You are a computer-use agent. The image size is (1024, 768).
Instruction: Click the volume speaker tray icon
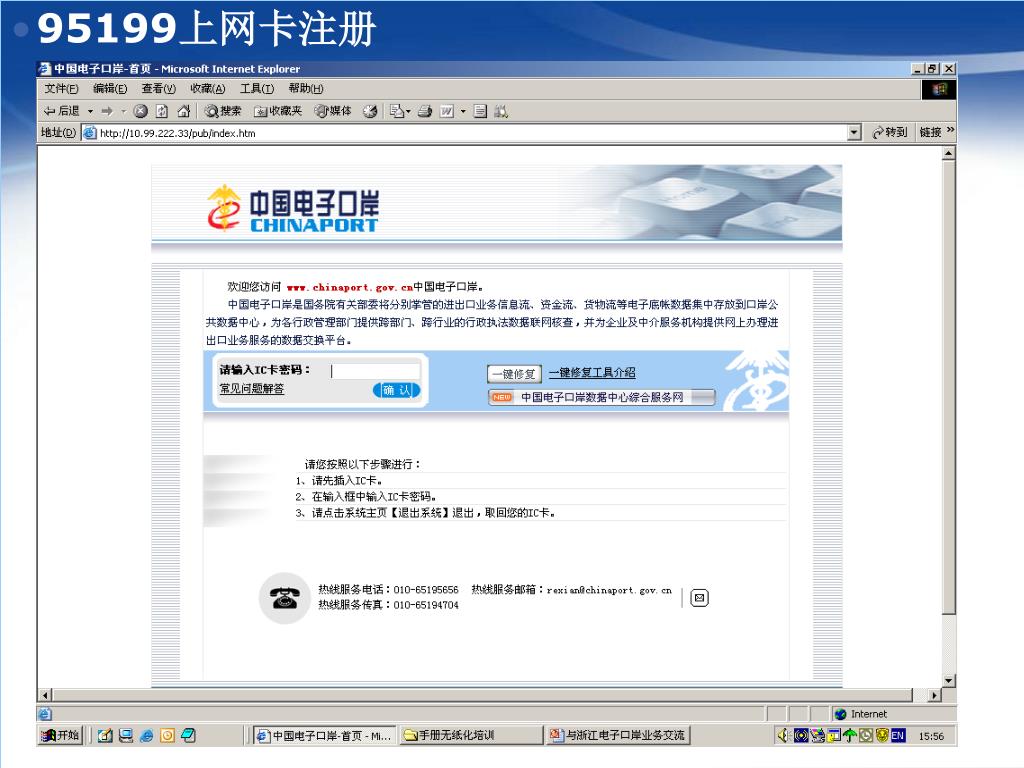784,736
